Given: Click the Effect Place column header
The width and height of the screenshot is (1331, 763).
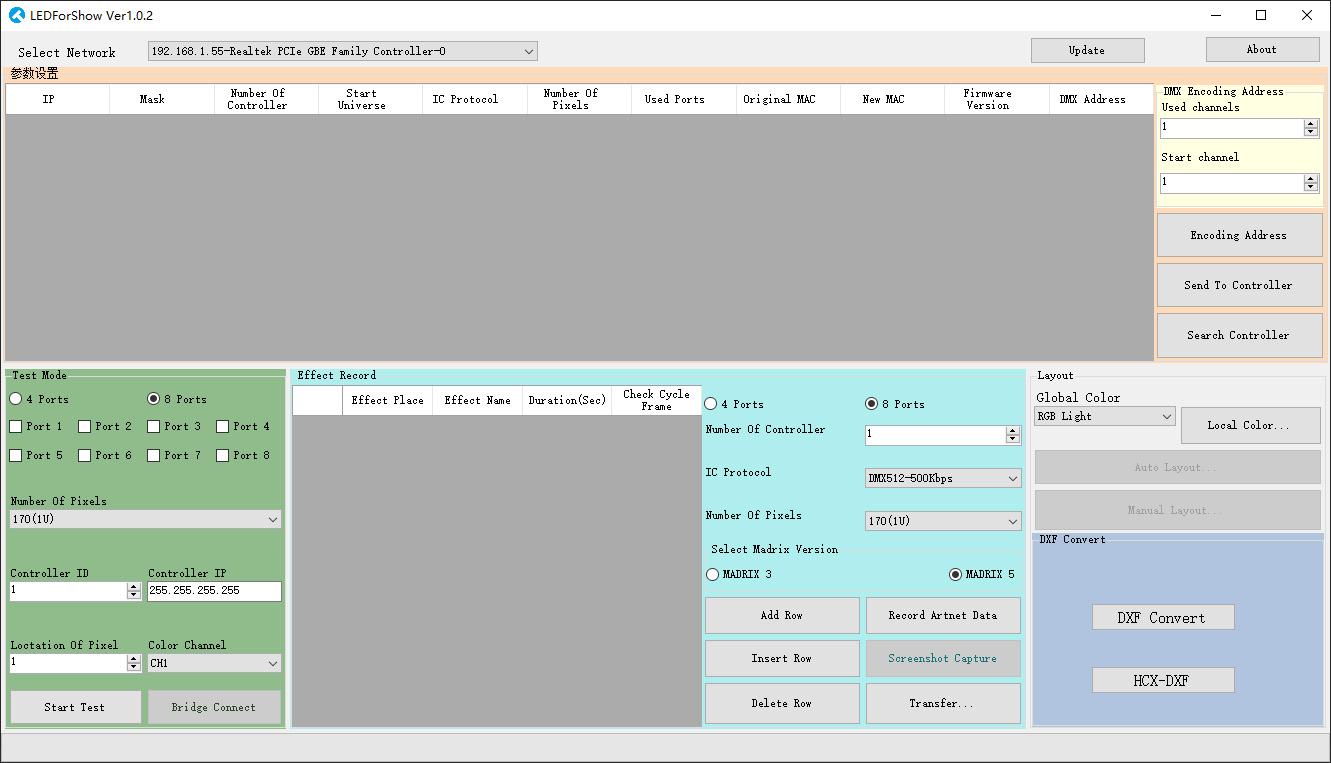Looking at the screenshot, I should click(x=388, y=400).
